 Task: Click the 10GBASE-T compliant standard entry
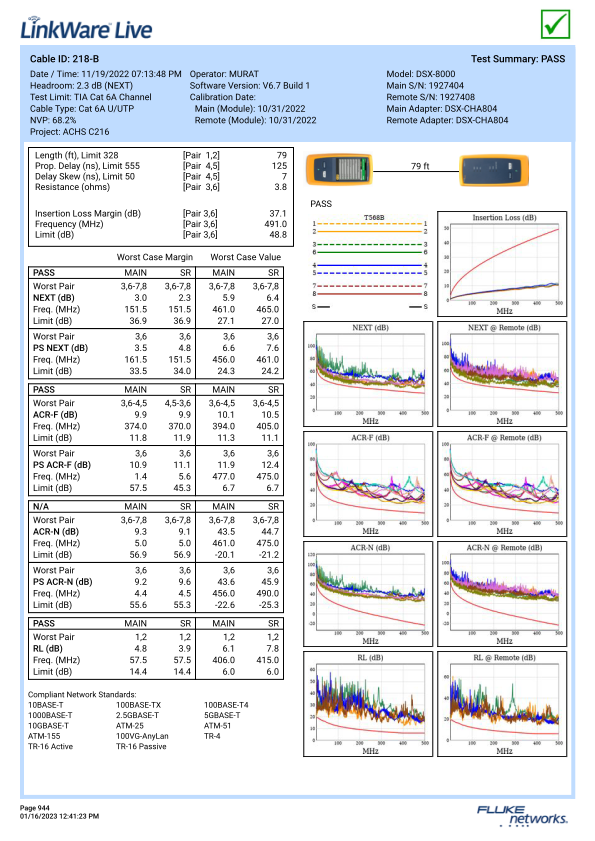pos(48,726)
